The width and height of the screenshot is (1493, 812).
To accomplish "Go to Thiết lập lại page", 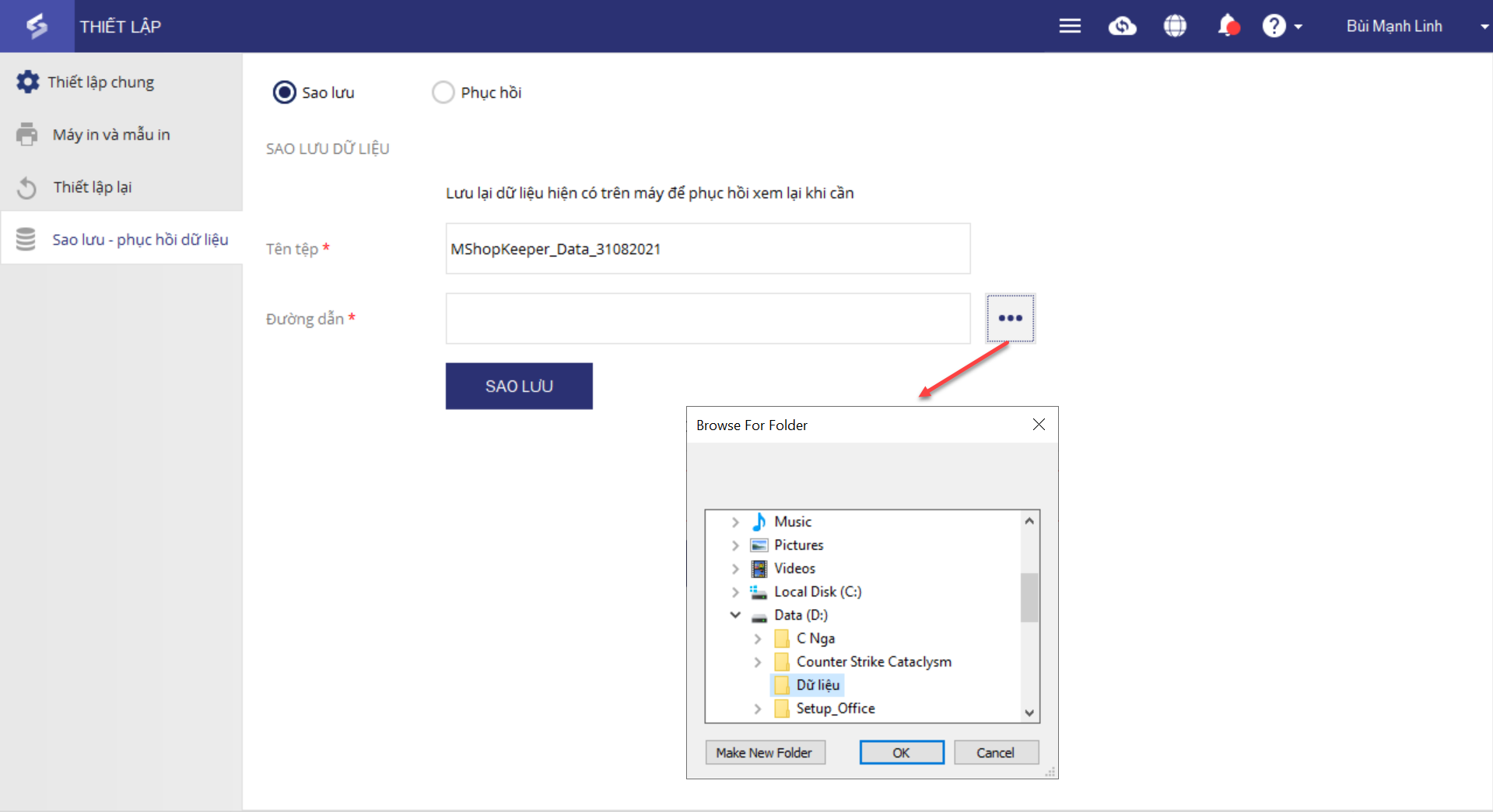I will pyautogui.click(x=121, y=187).
